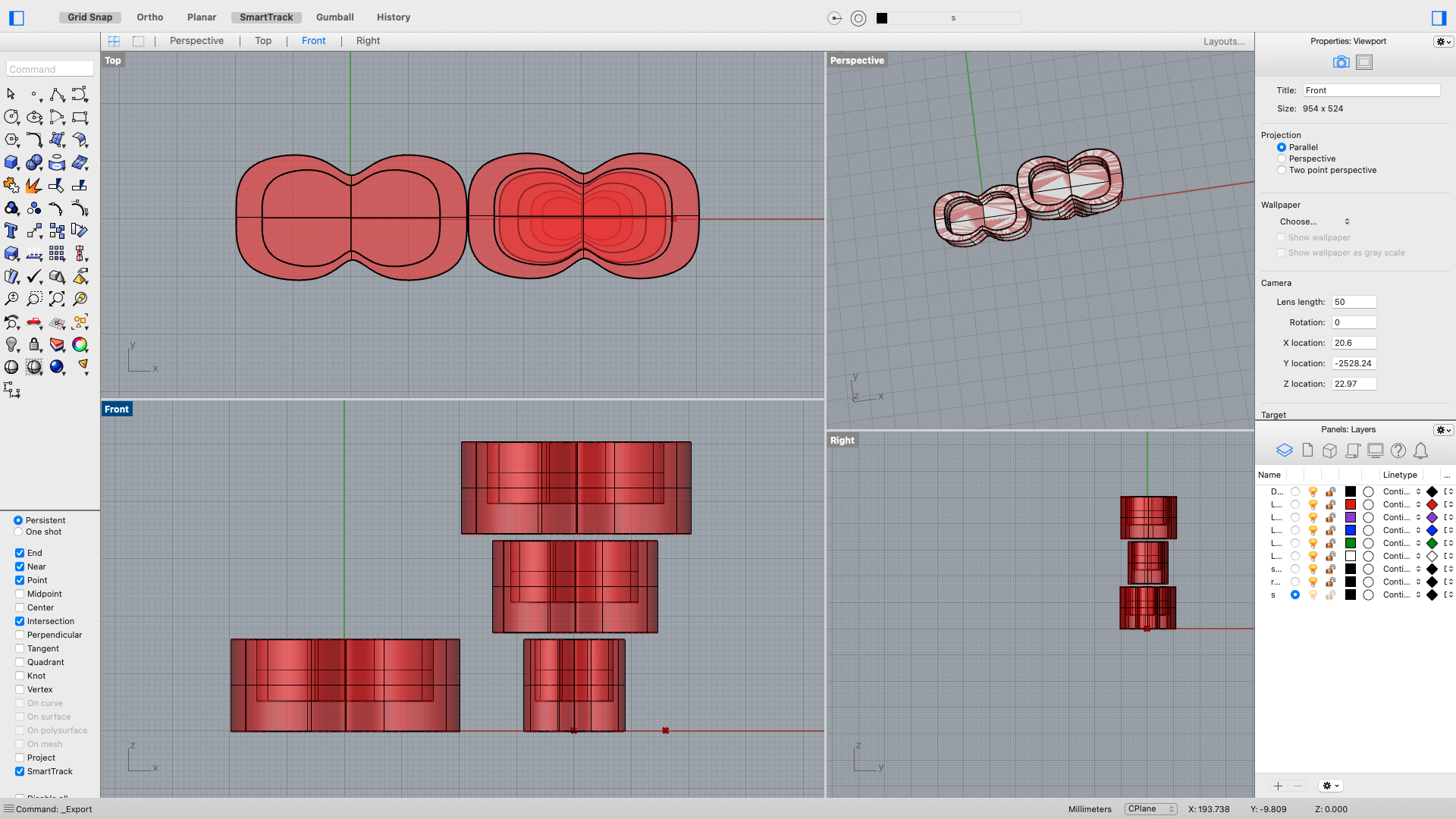The width and height of the screenshot is (1456, 819).
Task: Select the Sphere creation tool
Action: (x=34, y=162)
